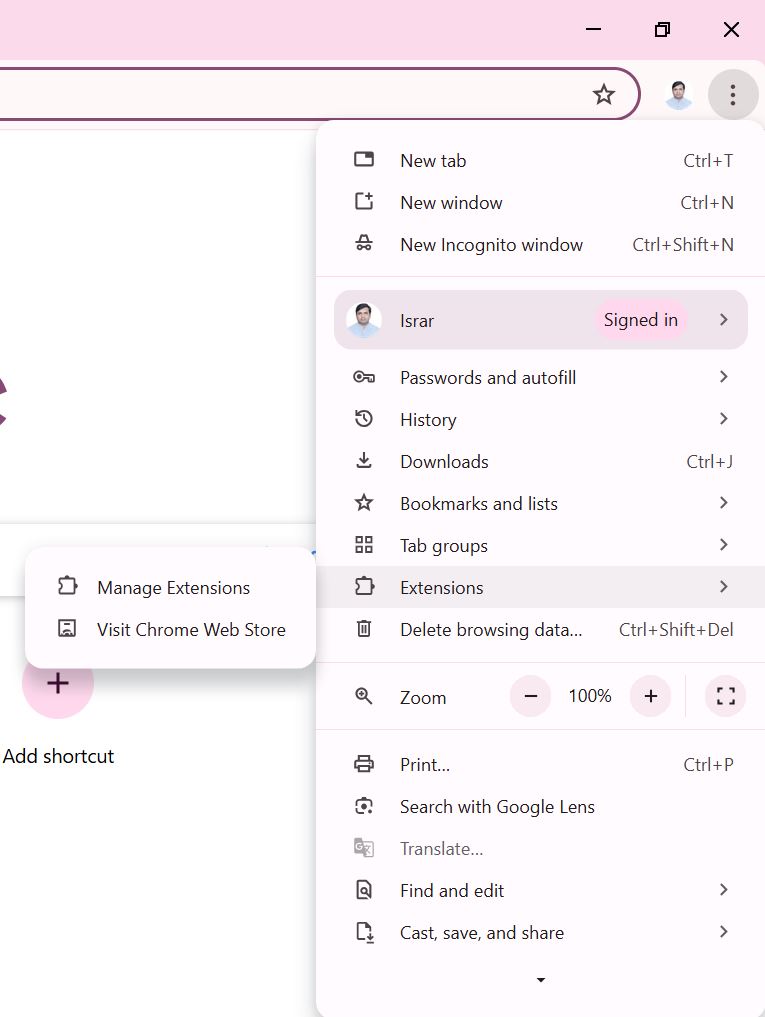
Task: Select New Incognito window menu item
Action: click(491, 245)
